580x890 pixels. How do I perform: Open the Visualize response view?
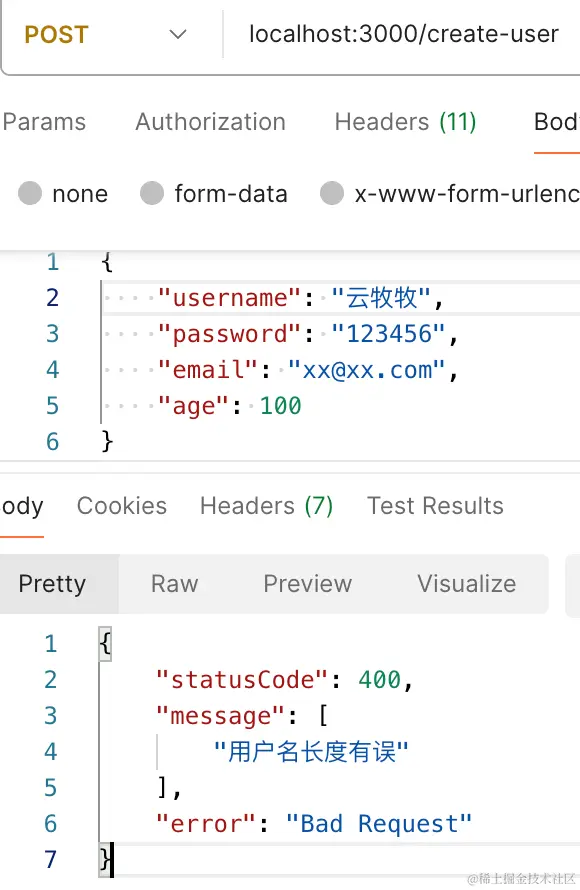point(466,583)
